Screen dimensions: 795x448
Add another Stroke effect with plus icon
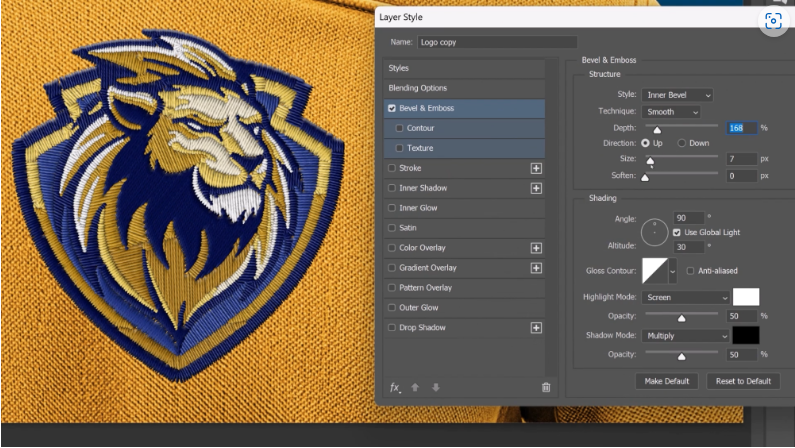536,168
